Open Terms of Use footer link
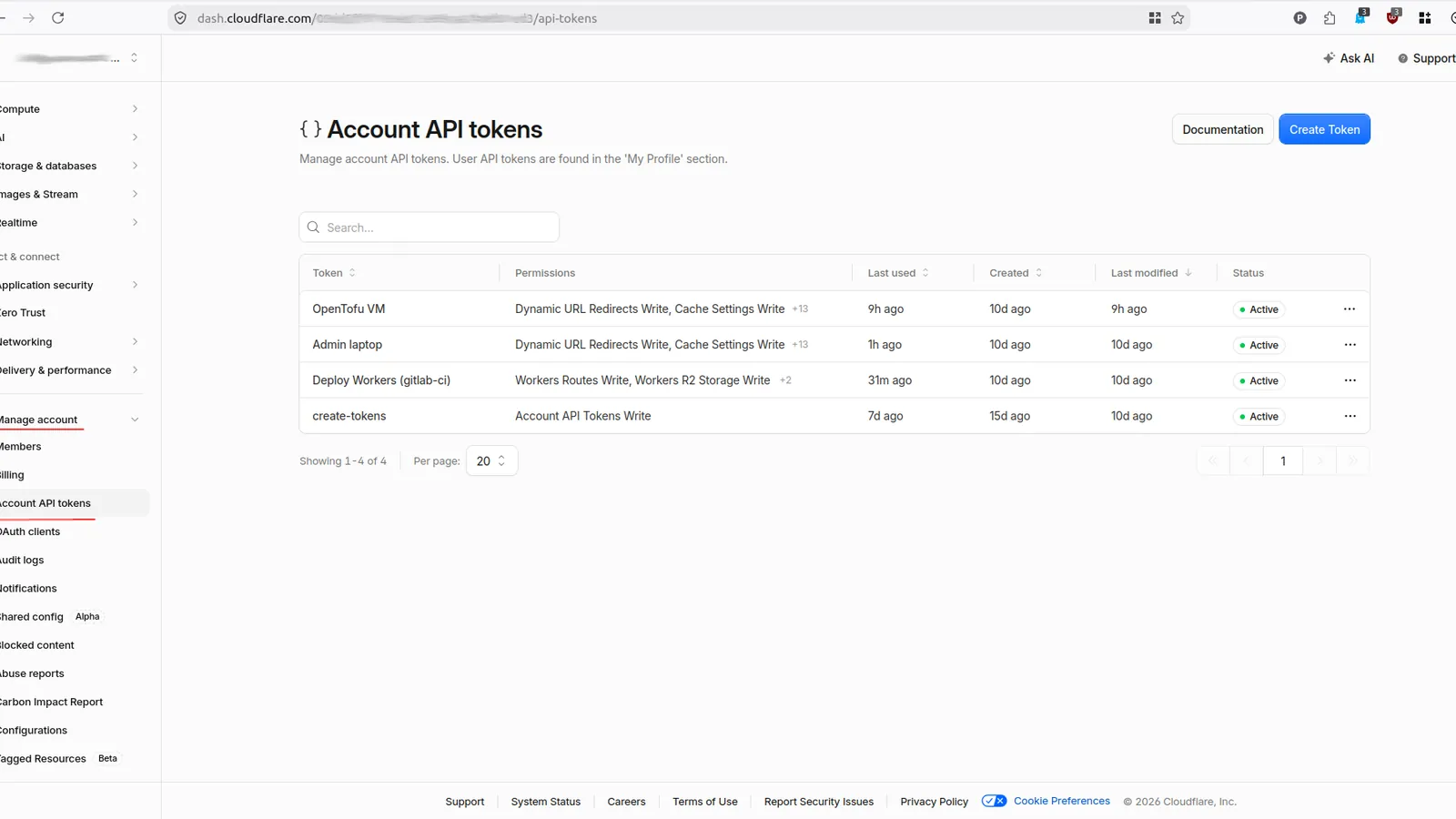Image resolution: width=1456 pixels, height=819 pixels. pos(705,802)
